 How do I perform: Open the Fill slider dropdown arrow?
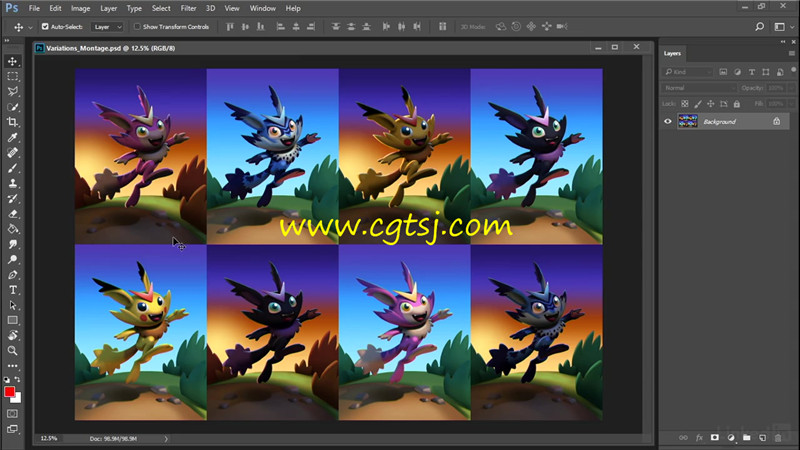tap(791, 104)
